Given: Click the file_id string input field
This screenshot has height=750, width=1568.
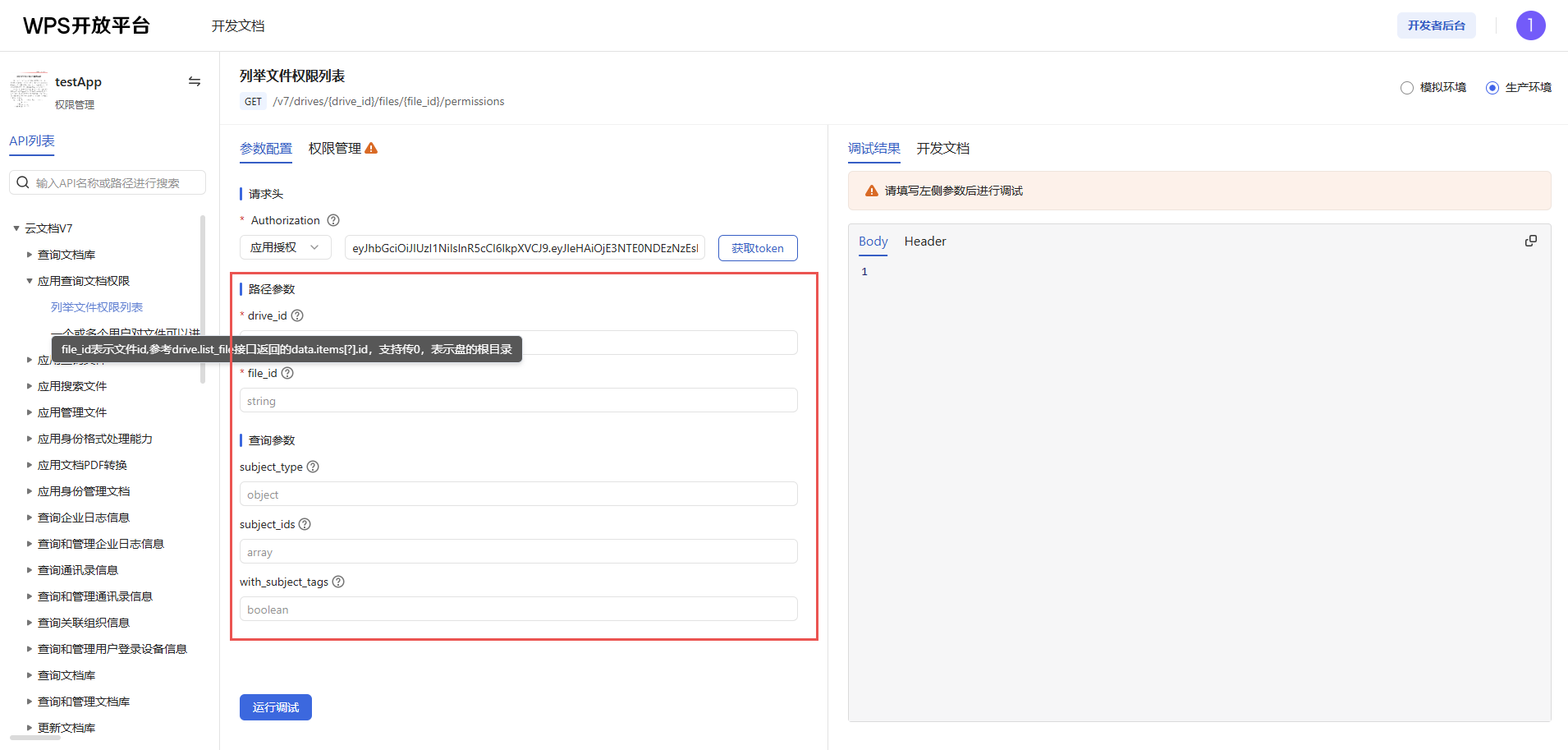Looking at the screenshot, I should (518, 401).
